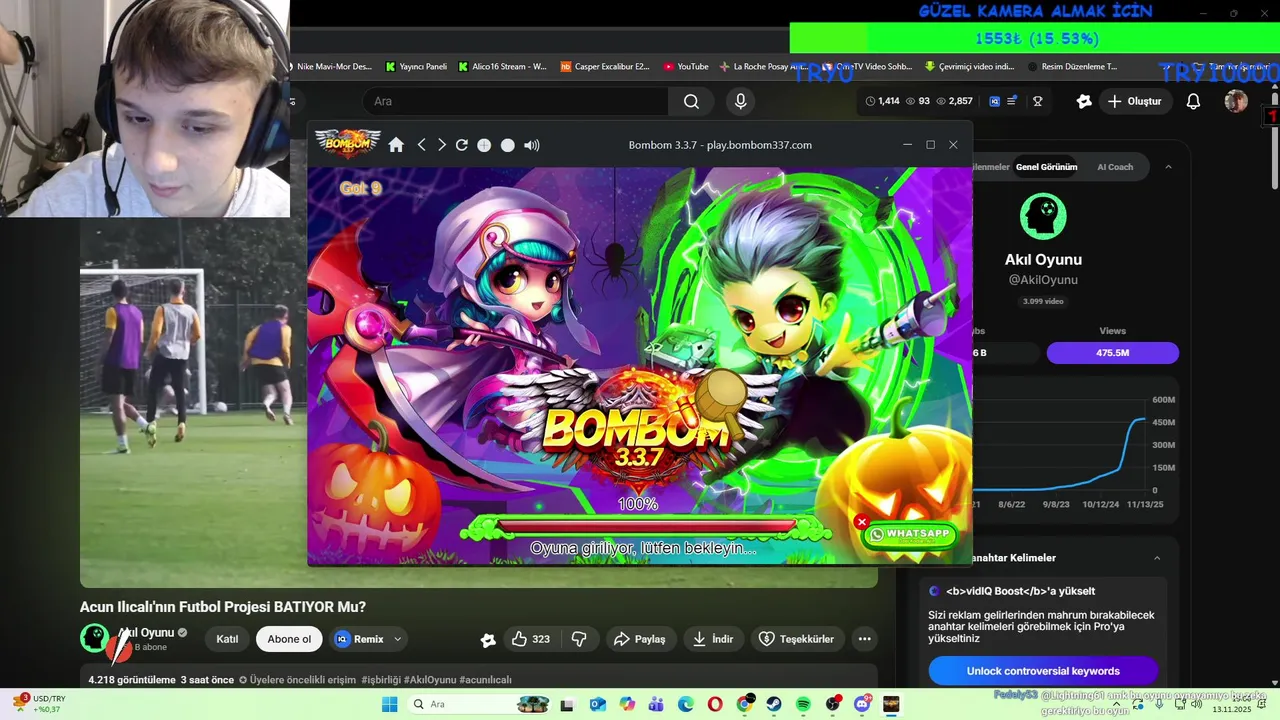
Task: Start voice search with the microphone icon
Action: [740, 101]
